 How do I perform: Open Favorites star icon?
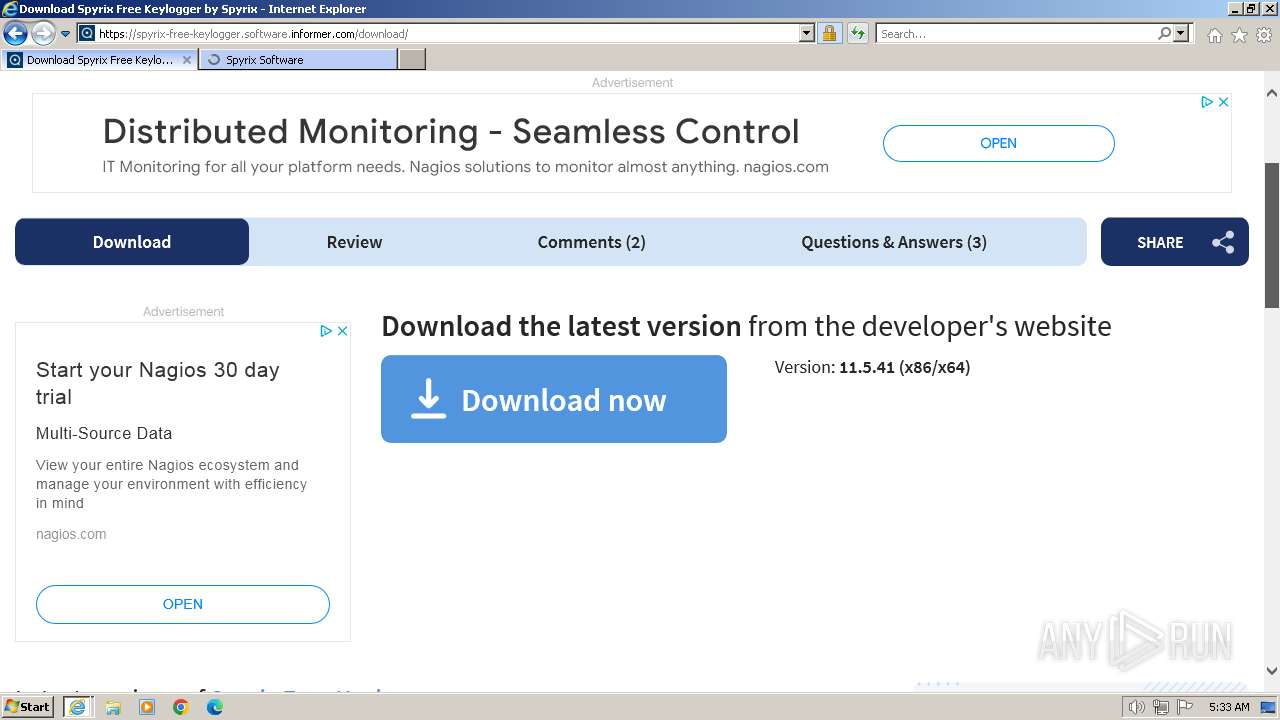[x=1239, y=35]
